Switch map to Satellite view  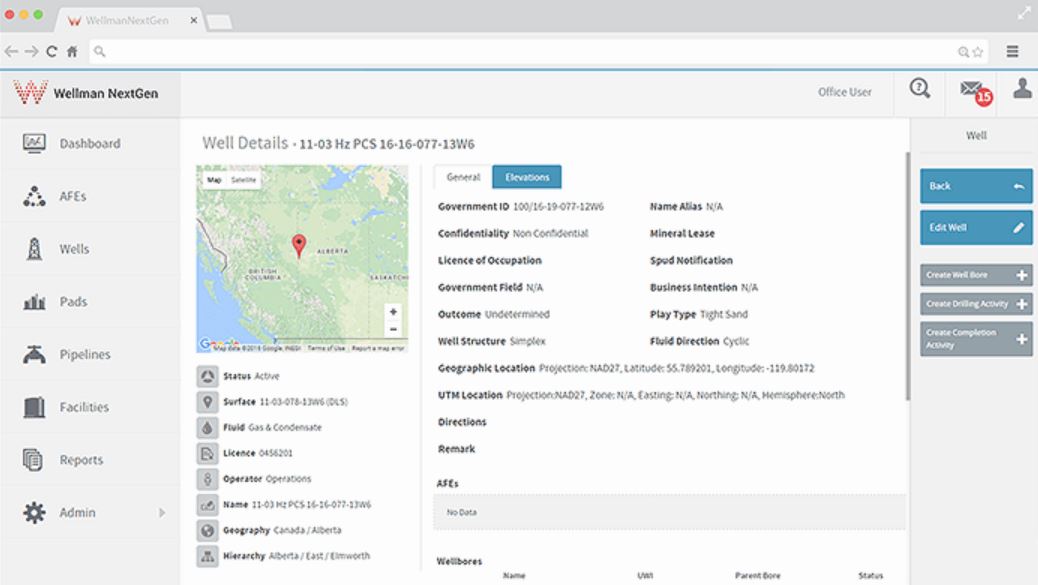tap(244, 179)
